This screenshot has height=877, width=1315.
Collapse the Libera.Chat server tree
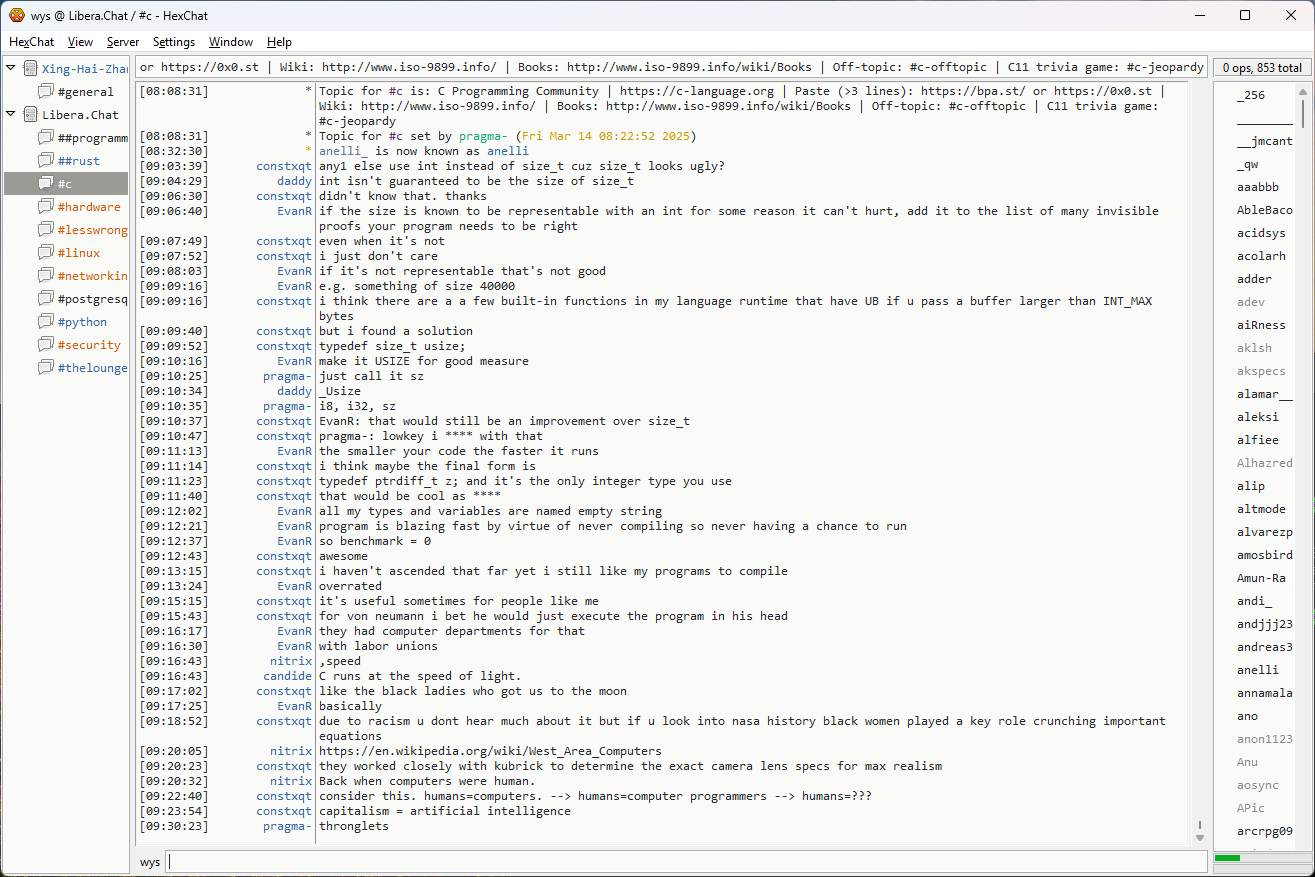(11, 115)
